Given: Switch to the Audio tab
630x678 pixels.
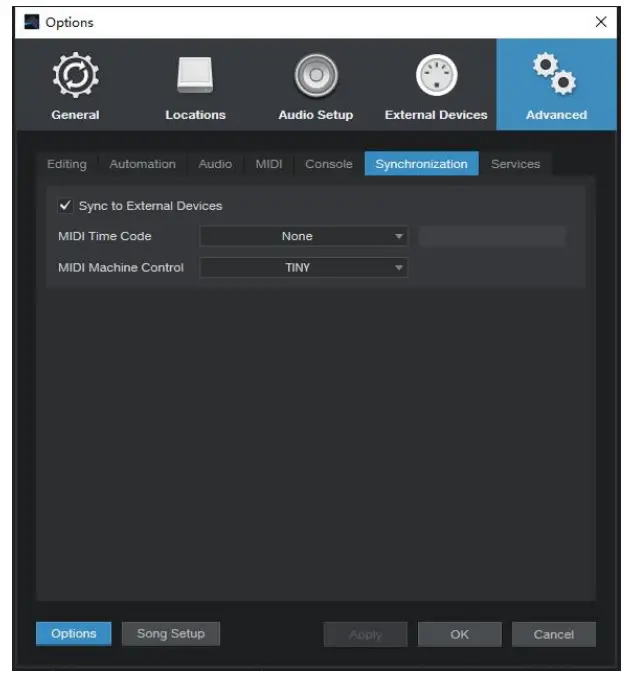Looking at the screenshot, I should (215, 164).
